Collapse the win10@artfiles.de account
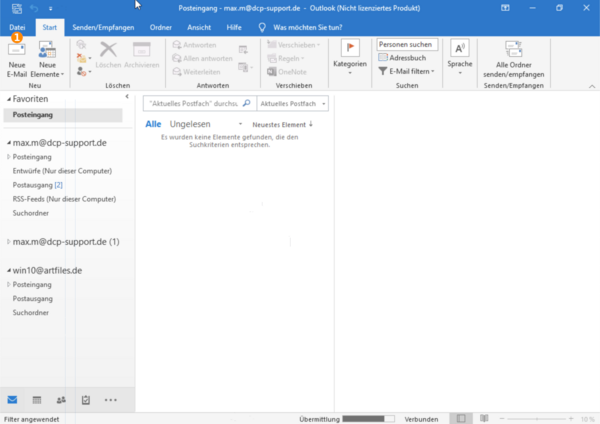This screenshot has height=424, width=600. (x=9, y=271)
